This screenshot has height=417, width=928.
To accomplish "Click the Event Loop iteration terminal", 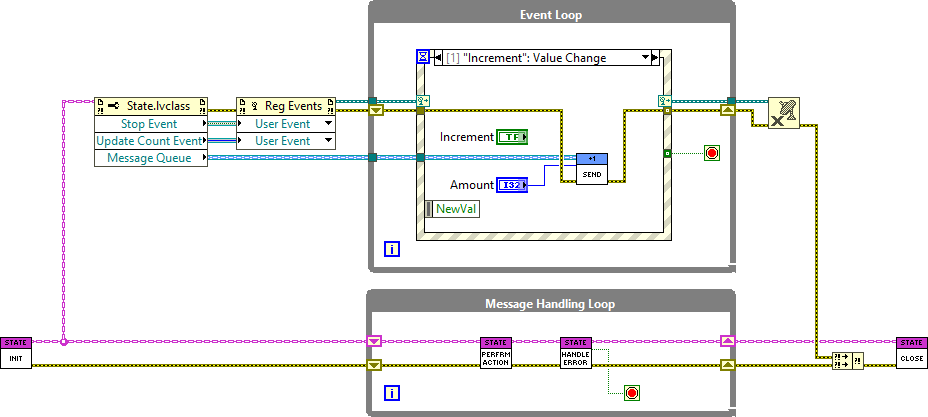I will pyautogui.click(x=392, y=248).
